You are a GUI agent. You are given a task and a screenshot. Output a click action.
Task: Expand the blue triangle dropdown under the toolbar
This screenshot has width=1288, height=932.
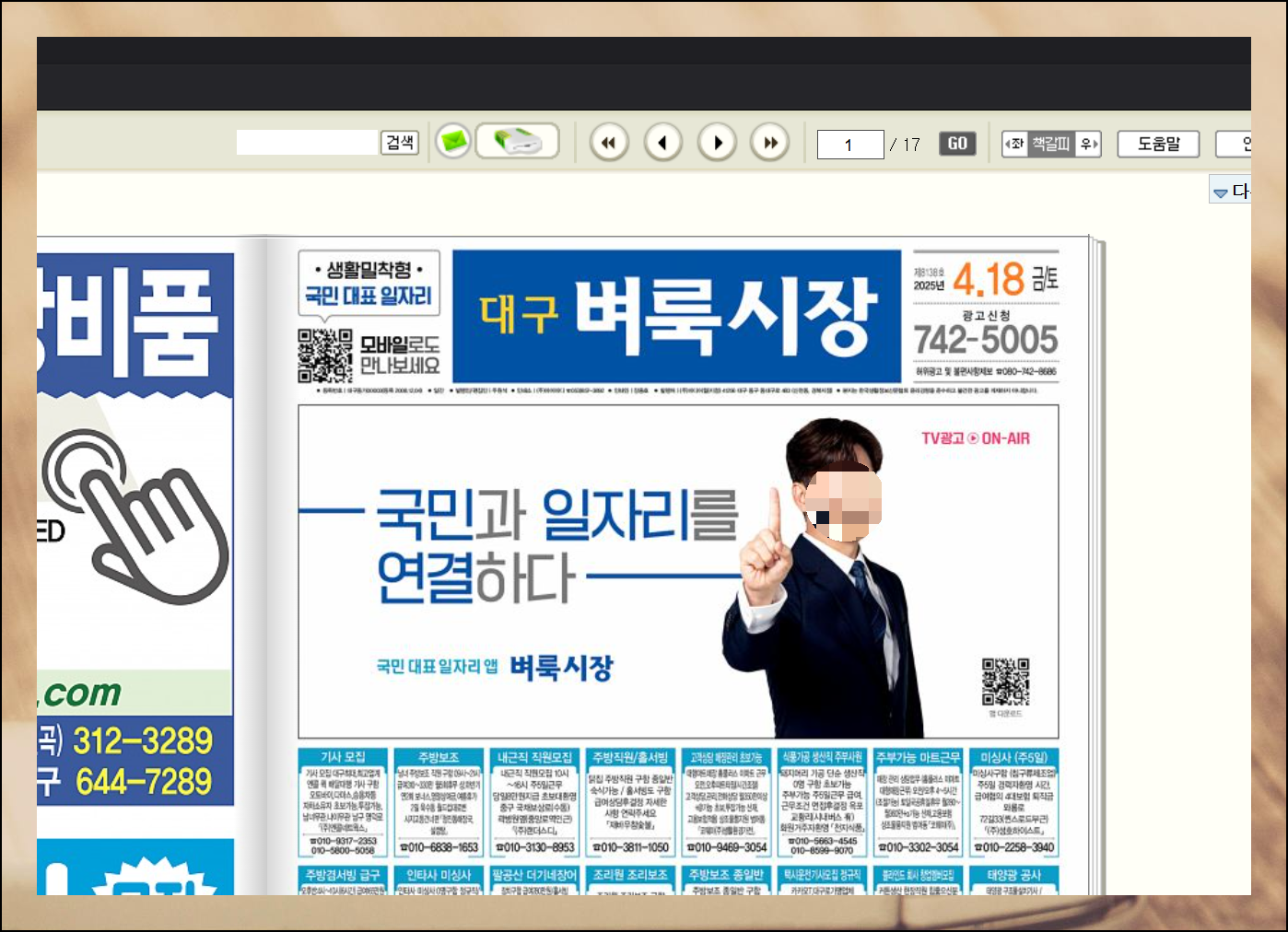1221,192
